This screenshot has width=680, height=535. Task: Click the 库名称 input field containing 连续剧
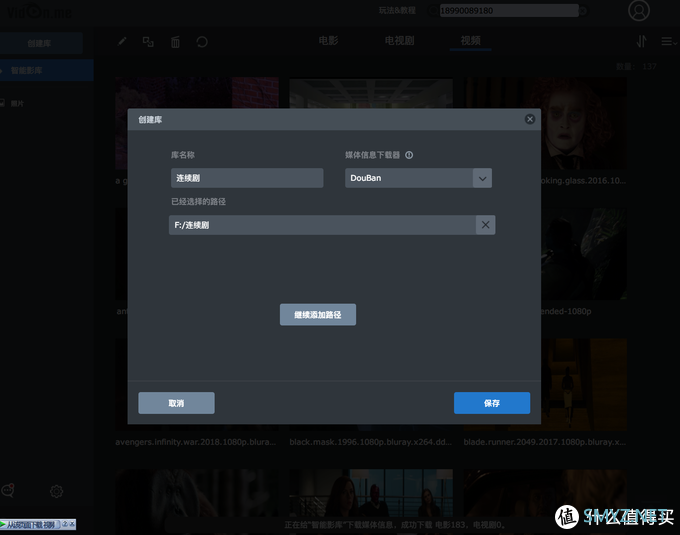[x=247, y=178]
